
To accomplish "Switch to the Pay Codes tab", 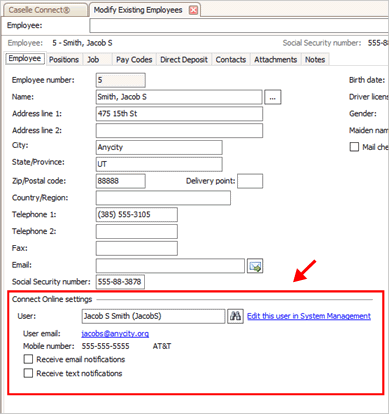I will coord(134,60).
